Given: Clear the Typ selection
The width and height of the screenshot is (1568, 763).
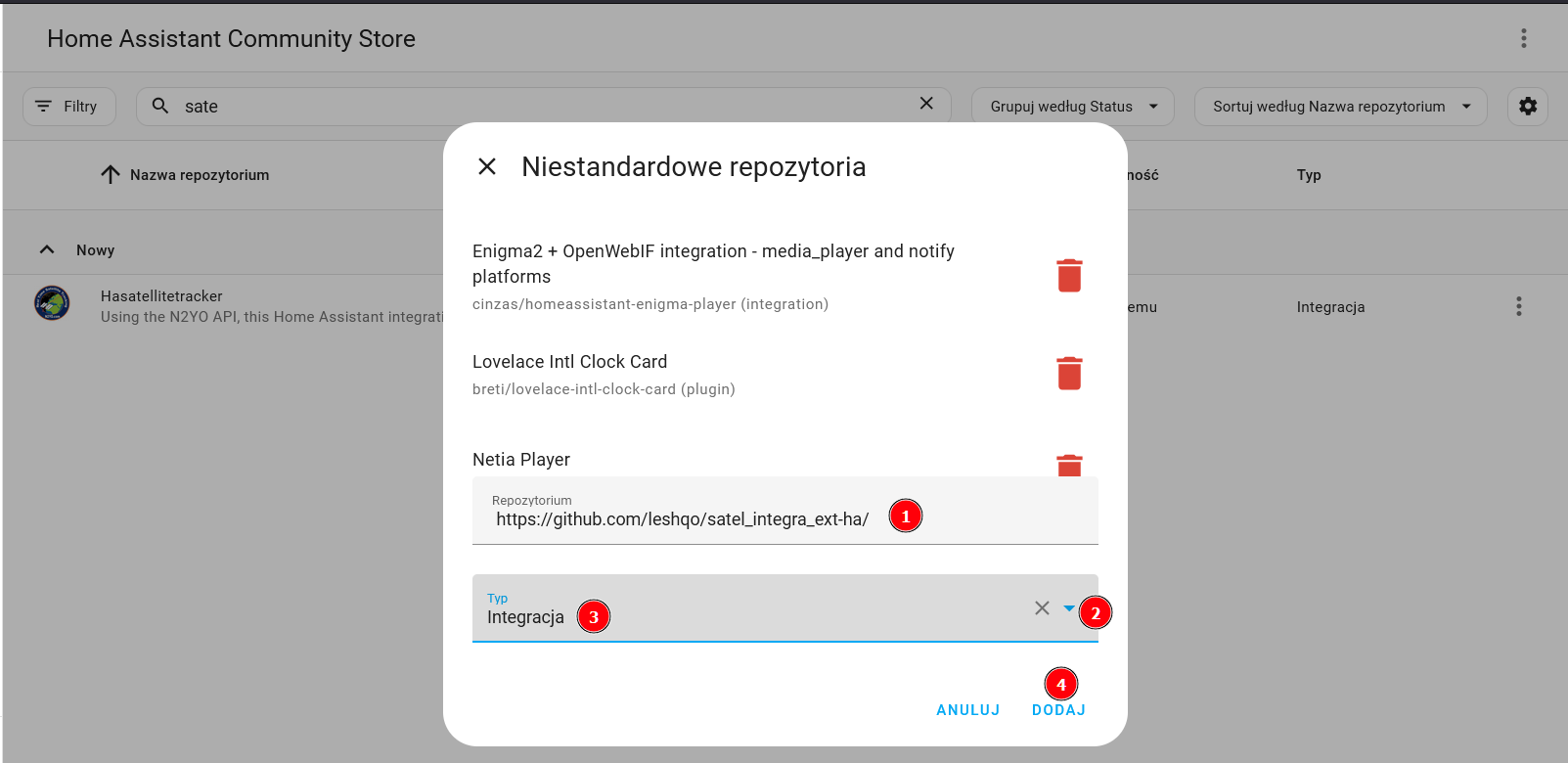Looking at the screenshot, I should [1042, 608].
